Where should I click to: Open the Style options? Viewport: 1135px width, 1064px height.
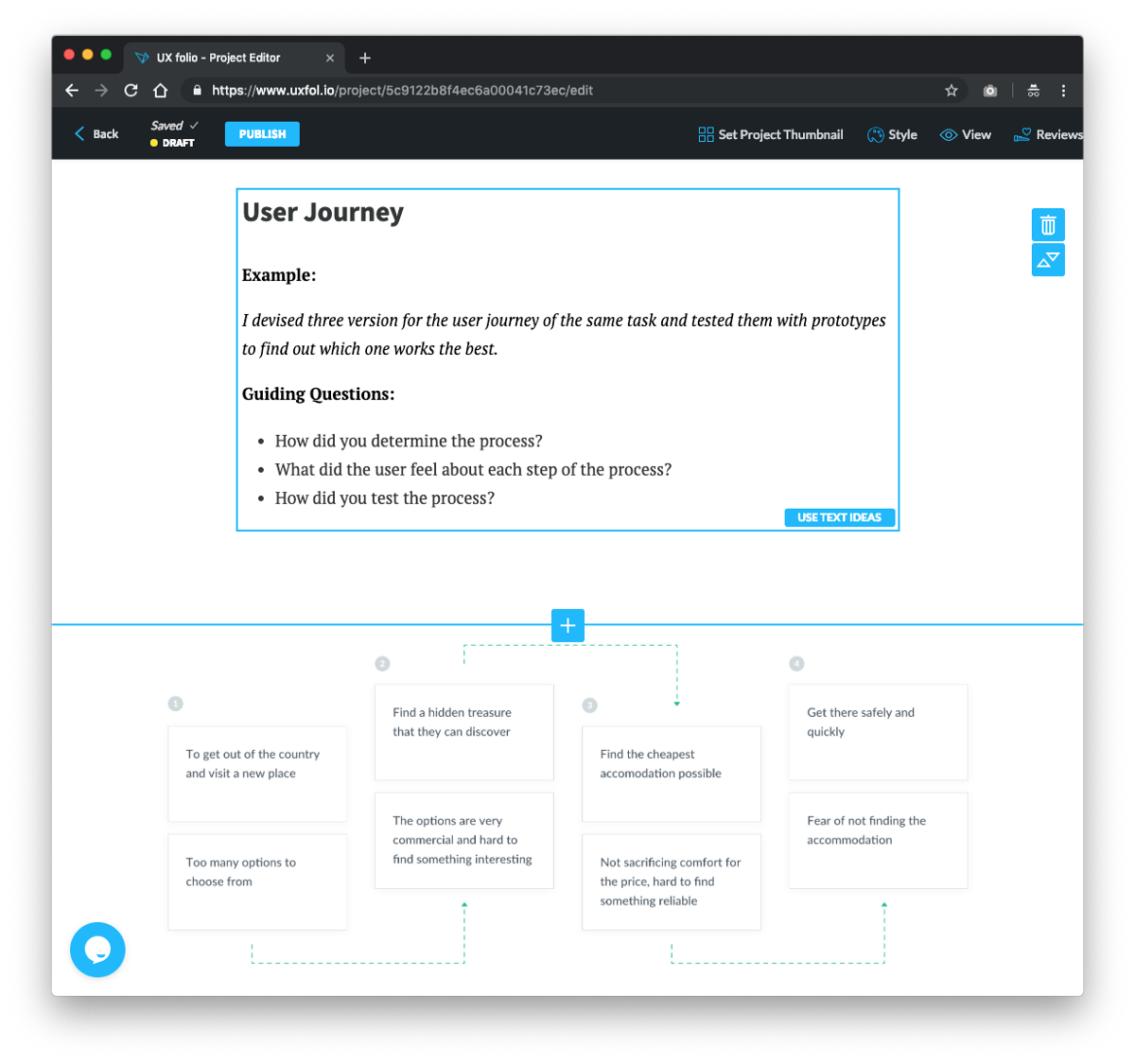(892, 134)
